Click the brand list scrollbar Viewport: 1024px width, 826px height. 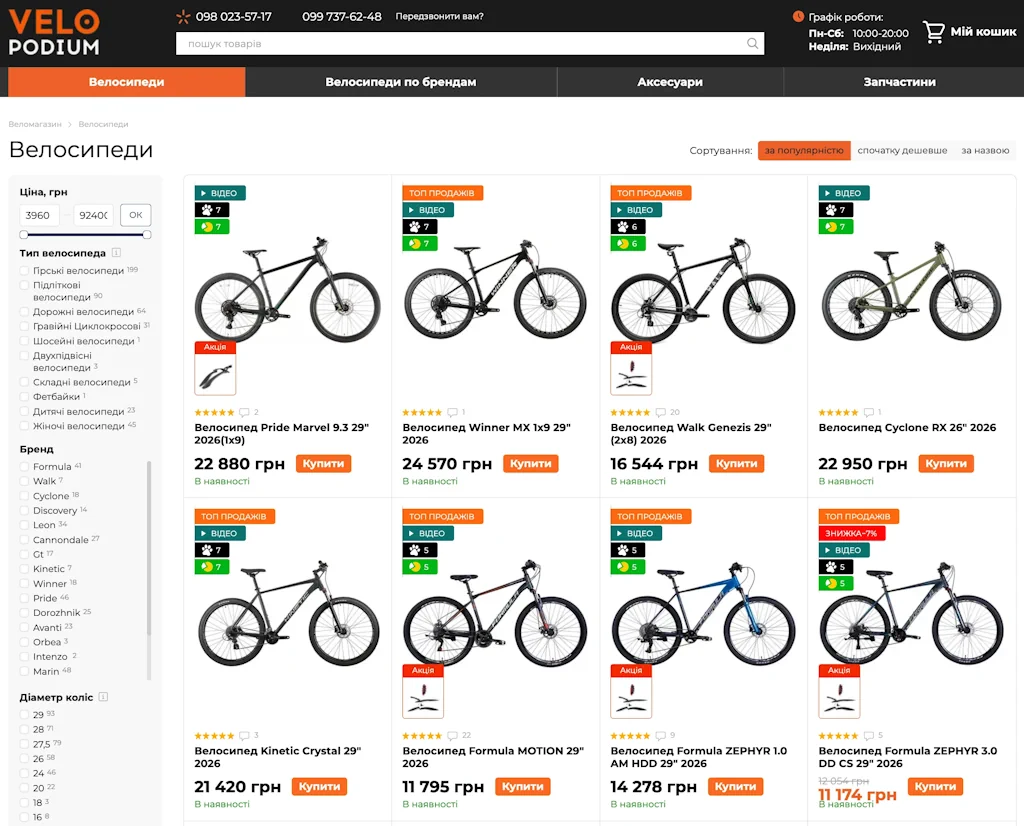click(149, 548)
